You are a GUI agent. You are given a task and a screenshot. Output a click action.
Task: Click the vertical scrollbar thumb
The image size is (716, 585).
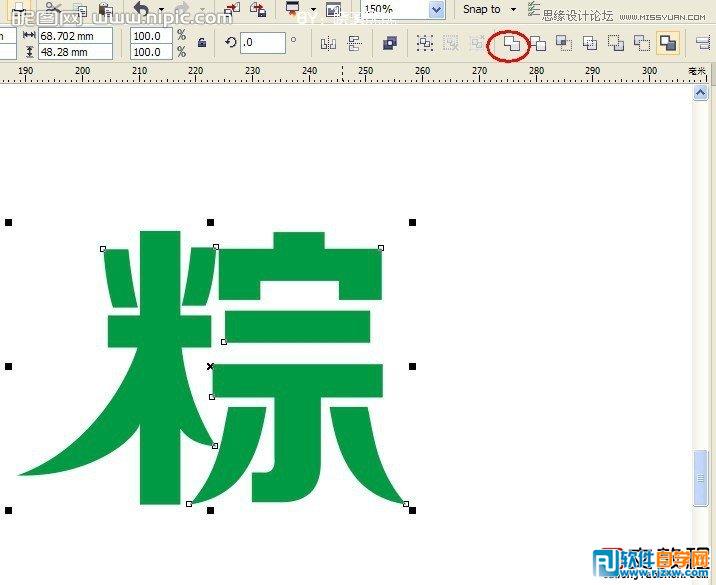(700, 478)
